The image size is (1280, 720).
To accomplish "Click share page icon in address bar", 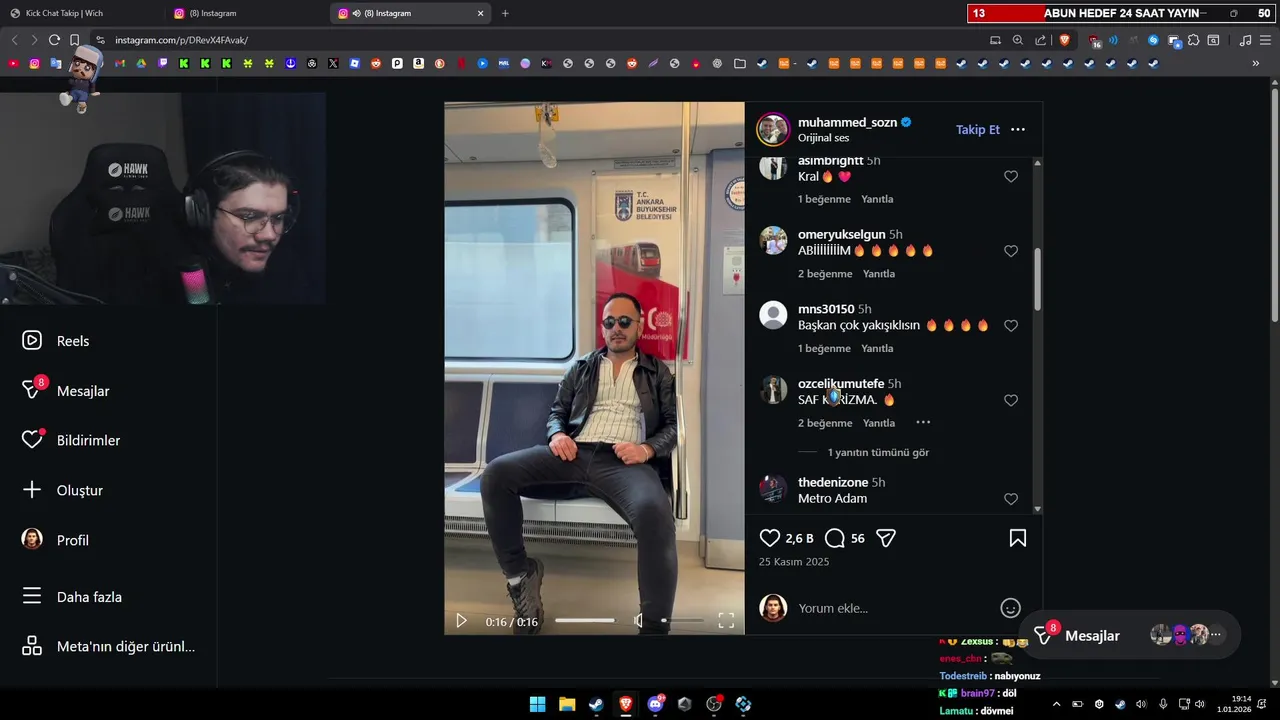I will click(x=1041, y=40).
